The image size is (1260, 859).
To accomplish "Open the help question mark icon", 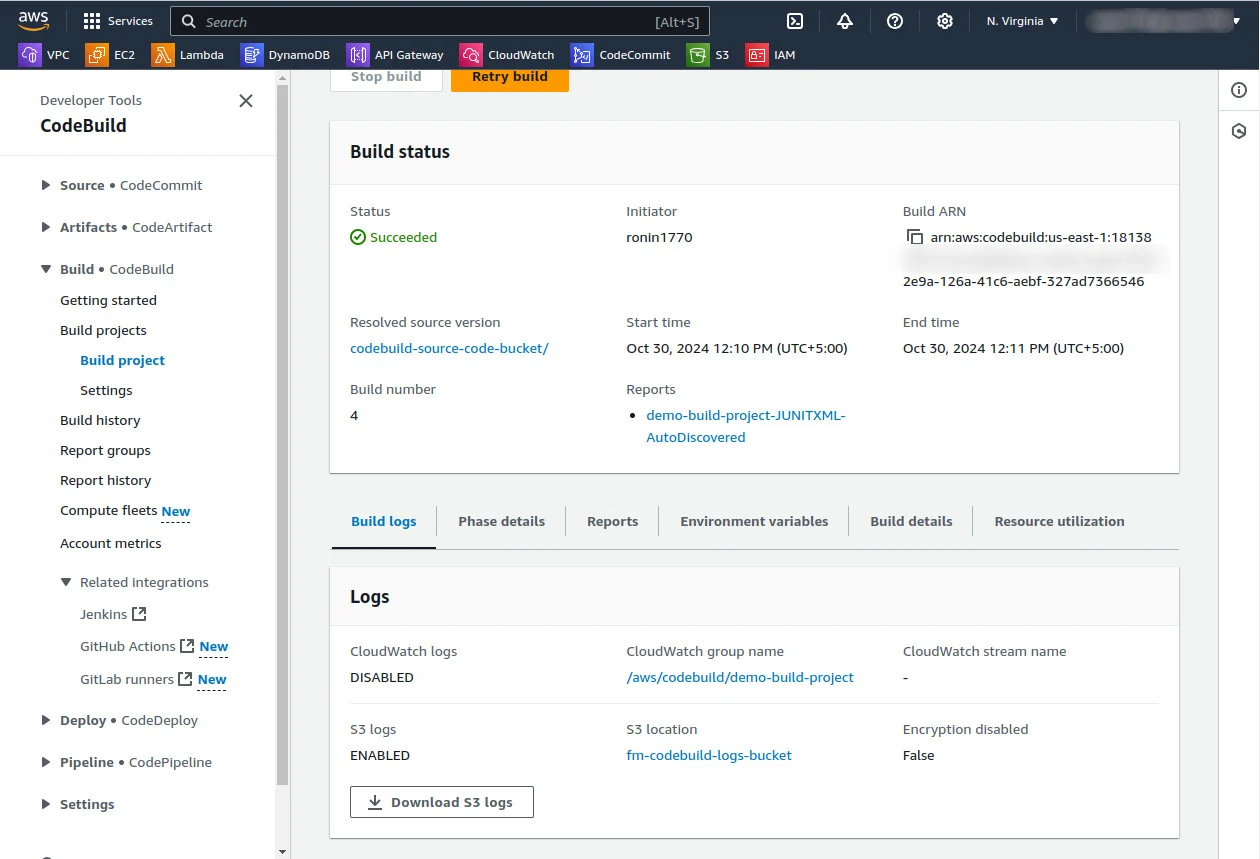I will [x=895, y=21].
